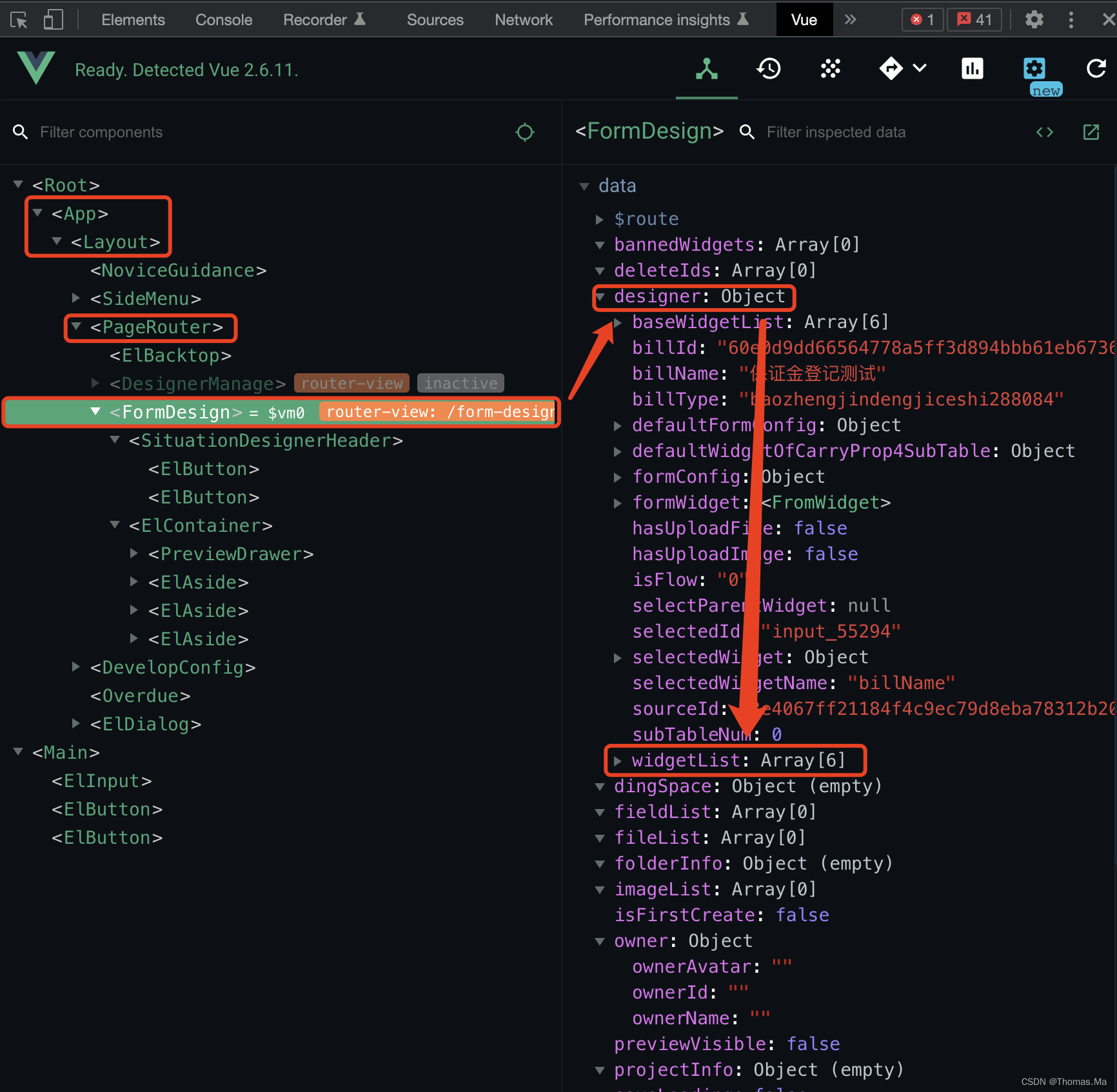This screenshot has width=1117, height=1092.
Task: Expand the $route data entry
Action: click(600, 219)
